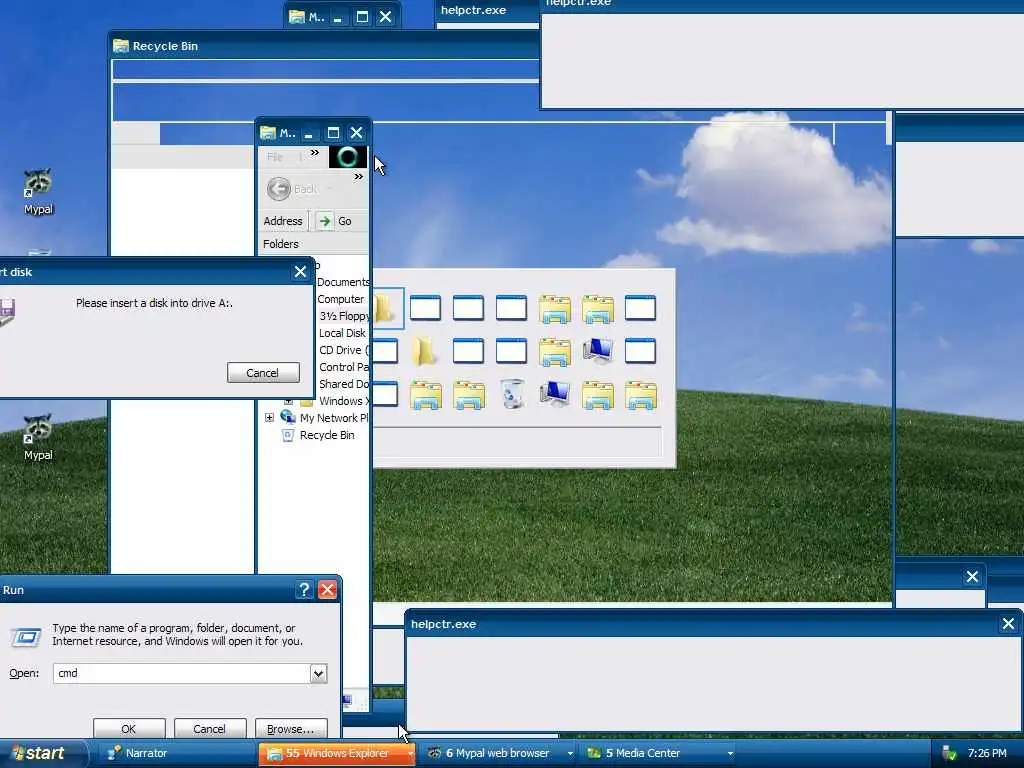Switch to the 55 Windows Explorer taskbar group
The height and width of the screenshot is (768, 1024).
pos(337,754)
